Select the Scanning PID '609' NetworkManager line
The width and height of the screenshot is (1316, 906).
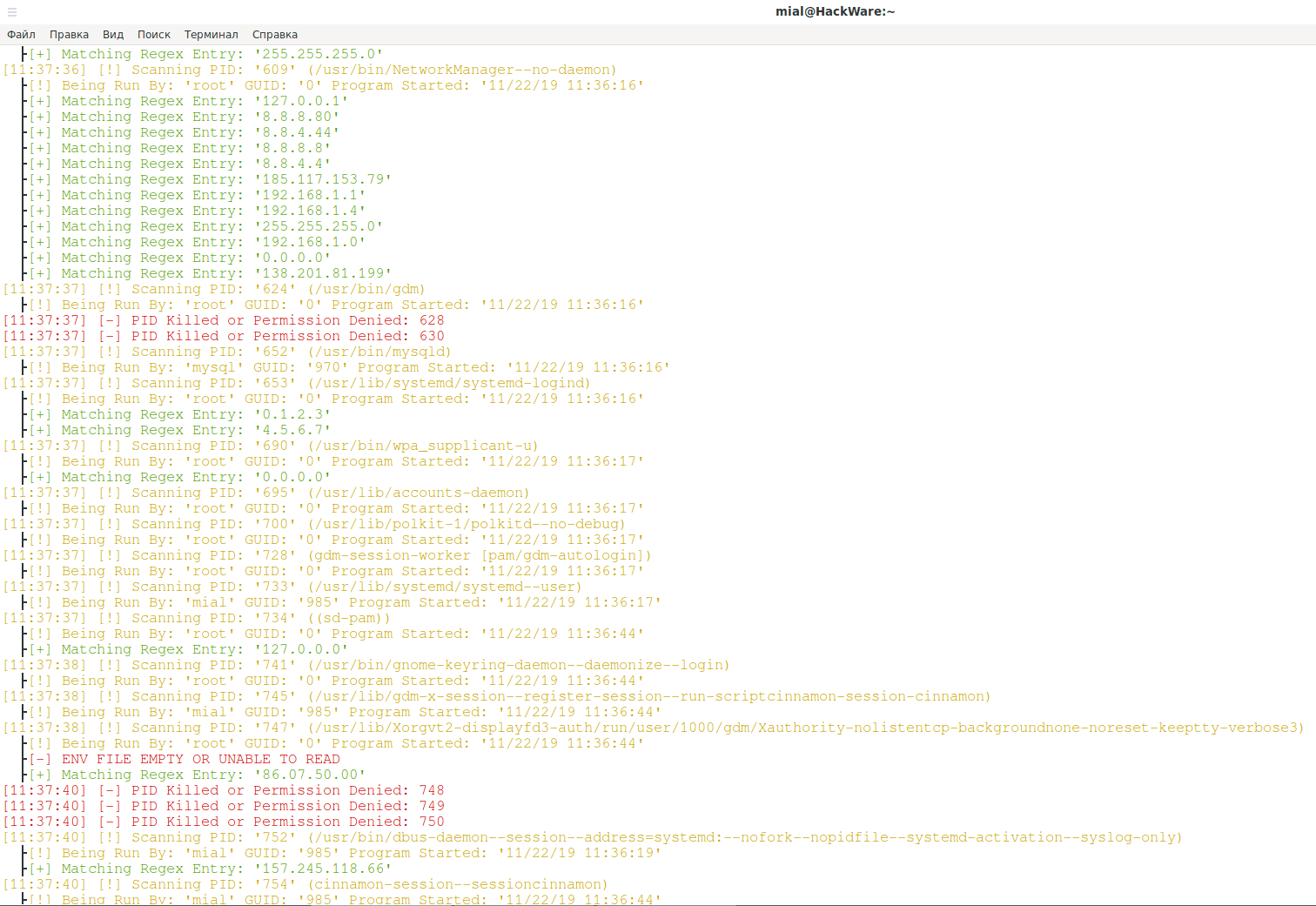pyautogui.click(x=310, y=70)
